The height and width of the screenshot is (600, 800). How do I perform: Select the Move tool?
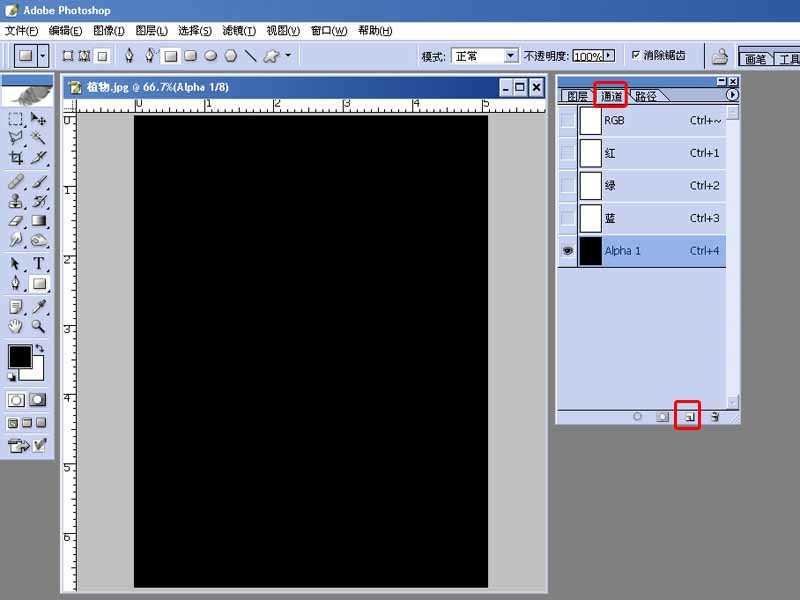pyautogui.click(x=38, y=119)
